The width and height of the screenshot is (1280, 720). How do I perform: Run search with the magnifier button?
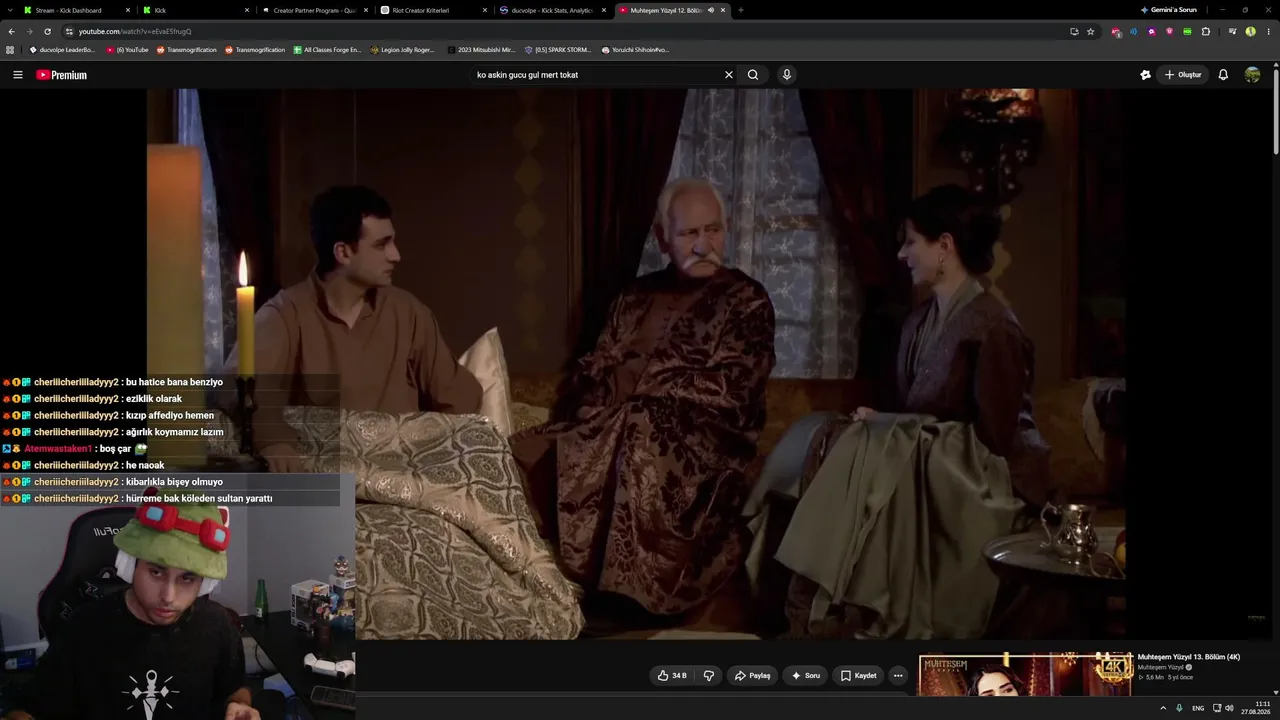pyautogui.click(x=753, y=75)
